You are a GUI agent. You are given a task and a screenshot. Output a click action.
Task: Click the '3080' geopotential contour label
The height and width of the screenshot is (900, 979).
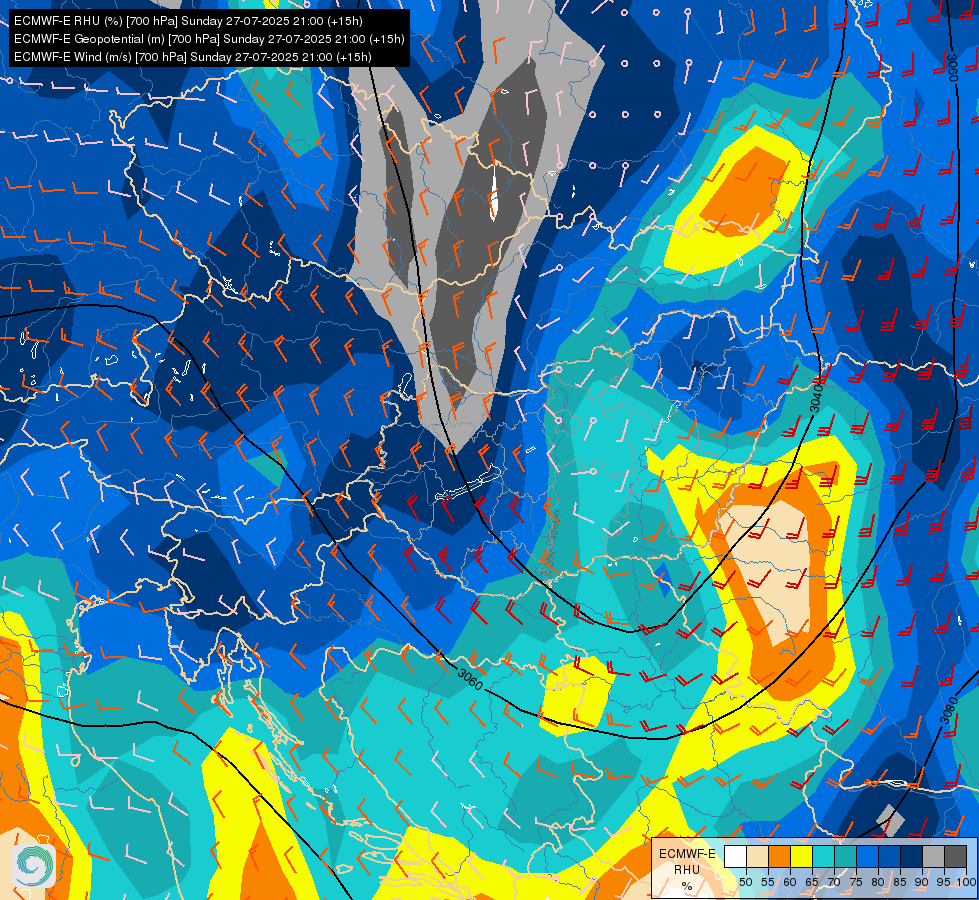[x=949, y=710]
